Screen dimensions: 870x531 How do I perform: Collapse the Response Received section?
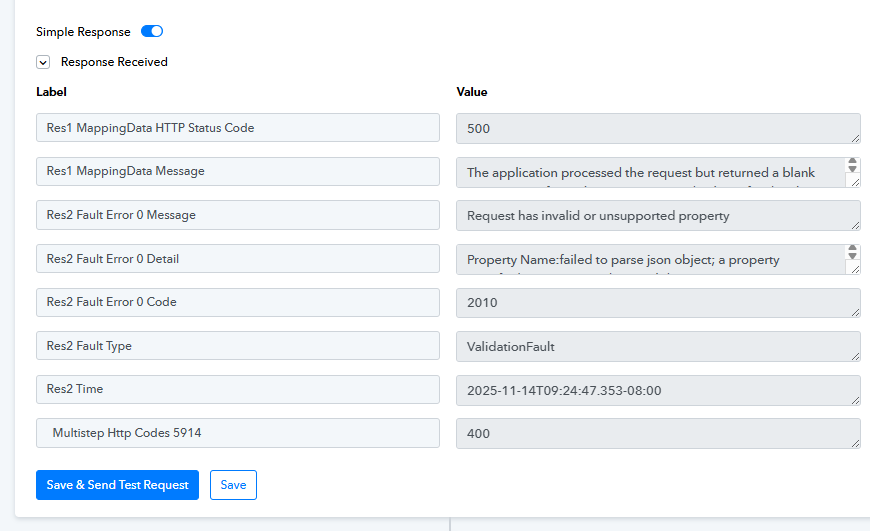click(x=43, y=62)
